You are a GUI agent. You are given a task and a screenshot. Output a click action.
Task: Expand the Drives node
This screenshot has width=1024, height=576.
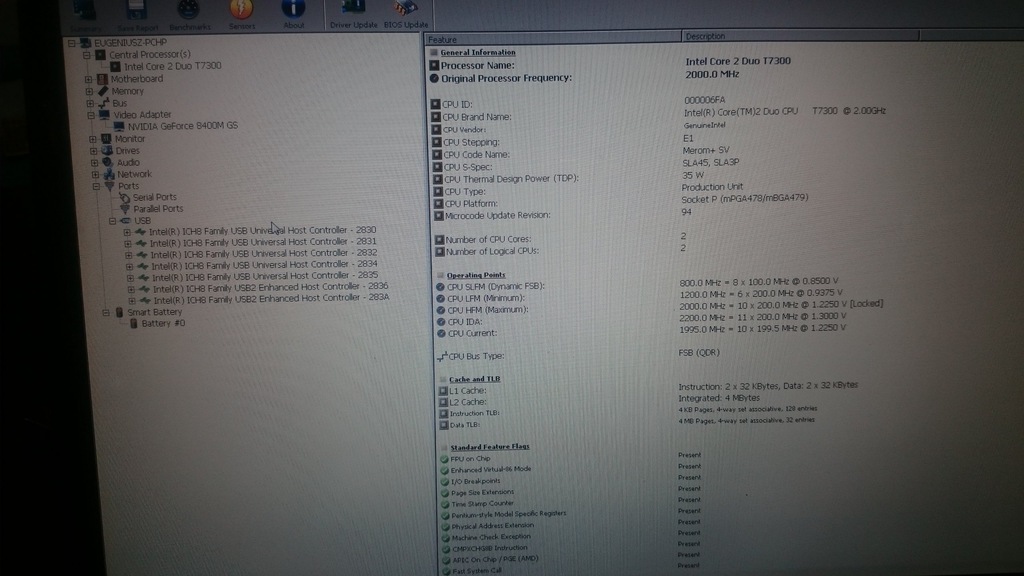[93, 151]
